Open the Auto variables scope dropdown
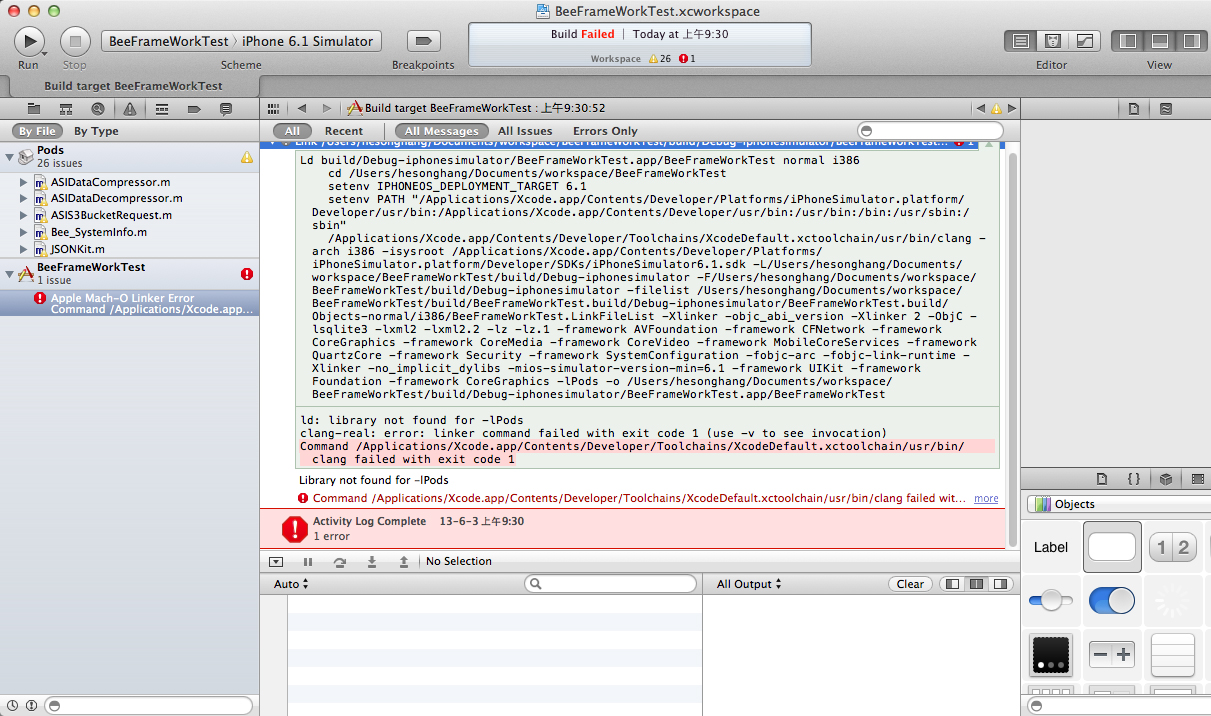 point(292,584)
